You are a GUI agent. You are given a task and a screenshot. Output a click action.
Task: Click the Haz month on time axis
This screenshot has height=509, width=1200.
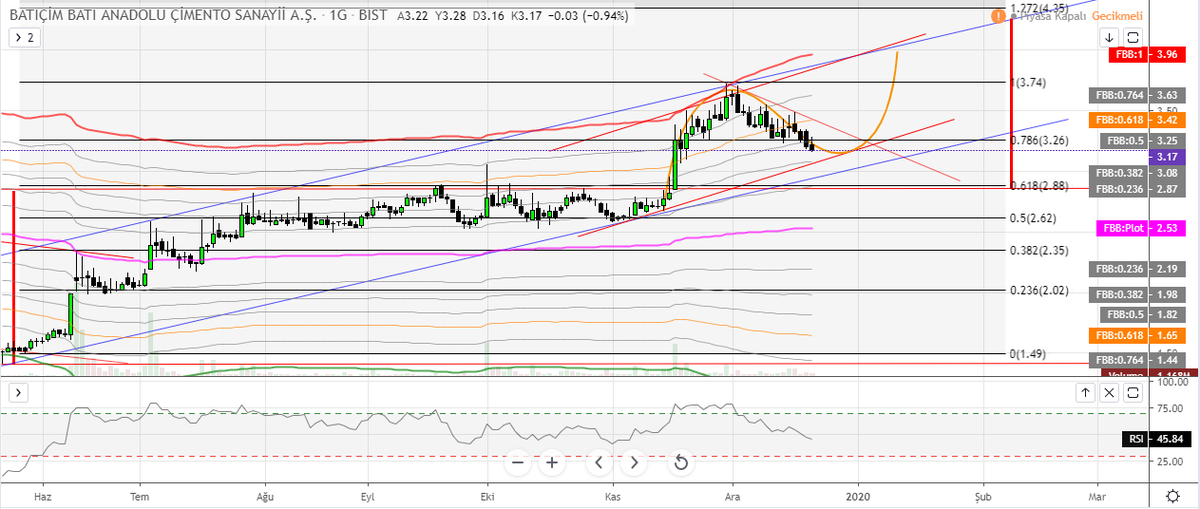pos(42,495)
